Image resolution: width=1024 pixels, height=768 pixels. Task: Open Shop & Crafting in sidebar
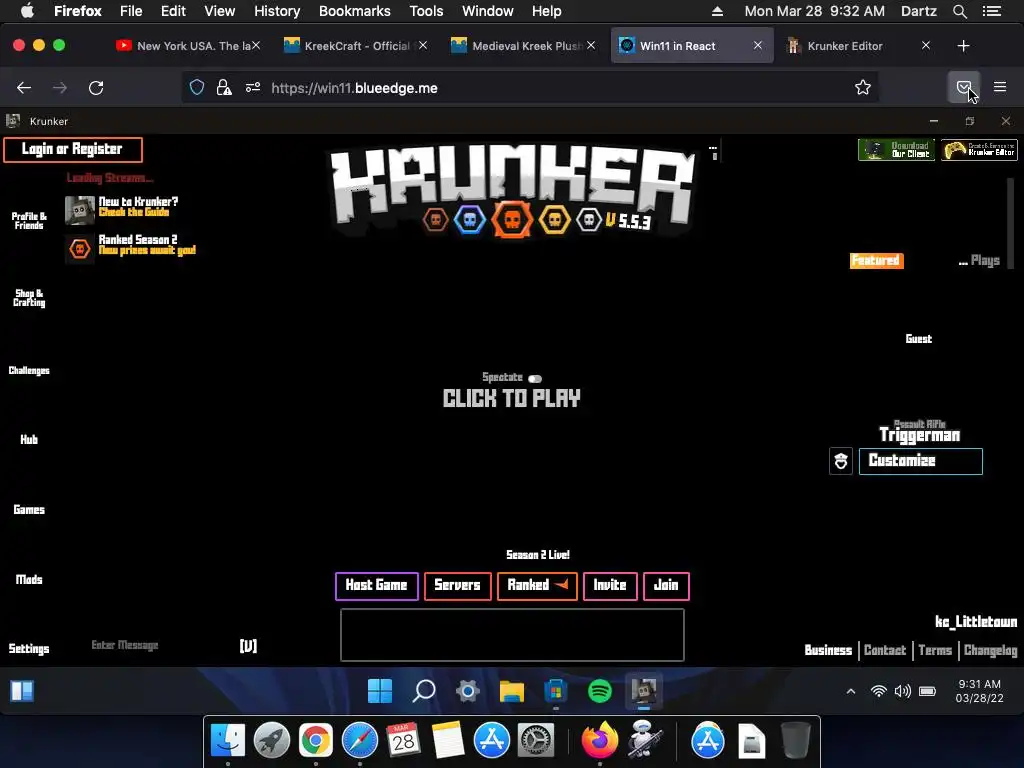coord(29,298)
